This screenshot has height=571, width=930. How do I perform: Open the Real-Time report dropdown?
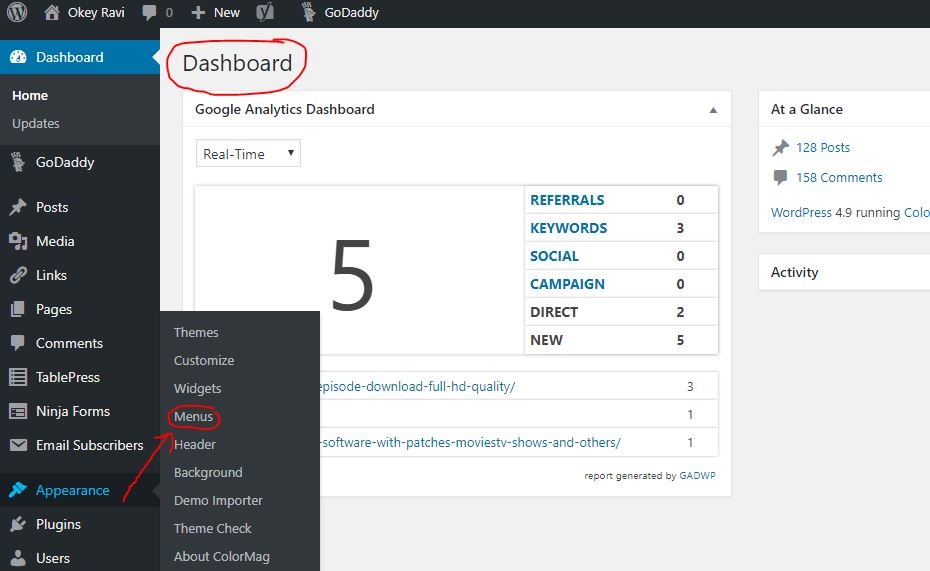tap(248, 154)
